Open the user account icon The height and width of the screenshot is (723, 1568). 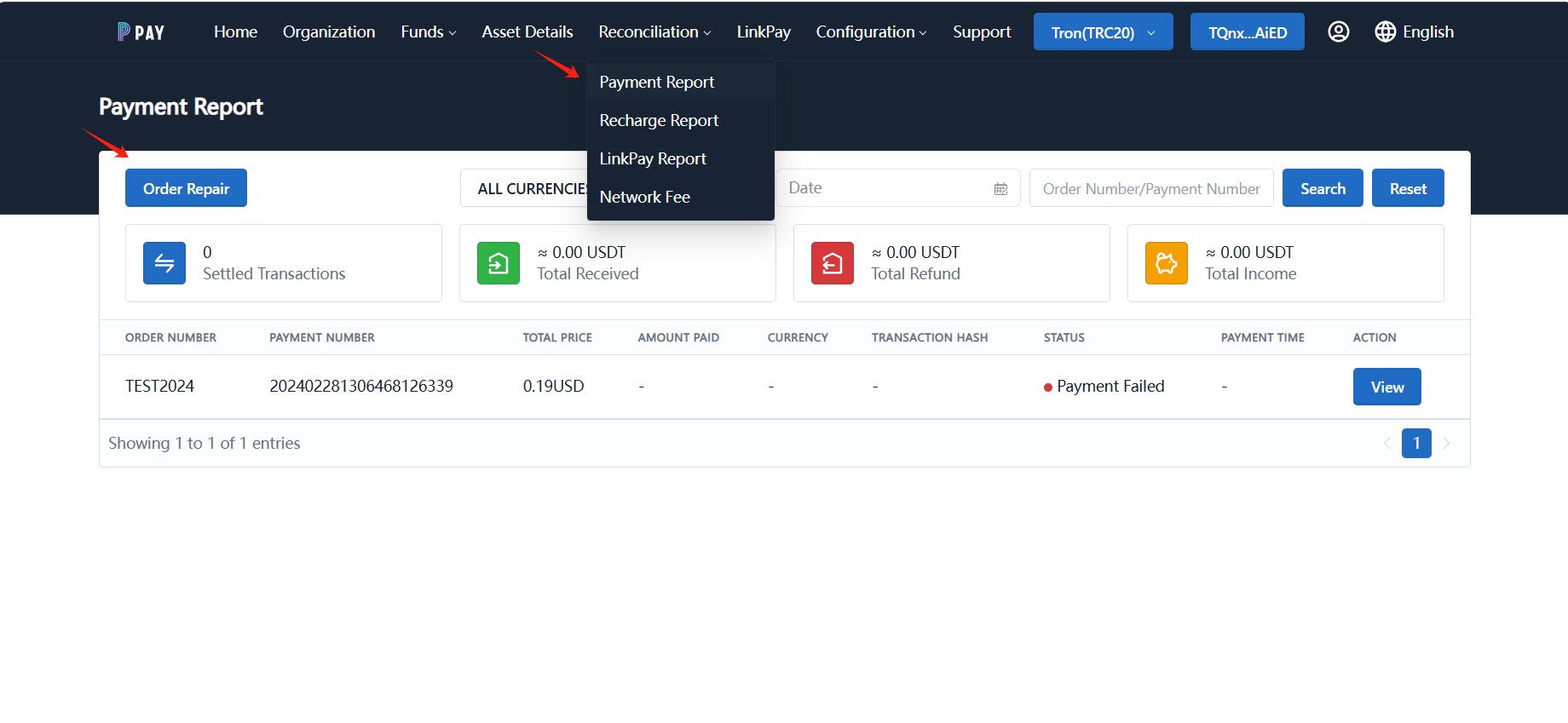(x=1339, y=32)
